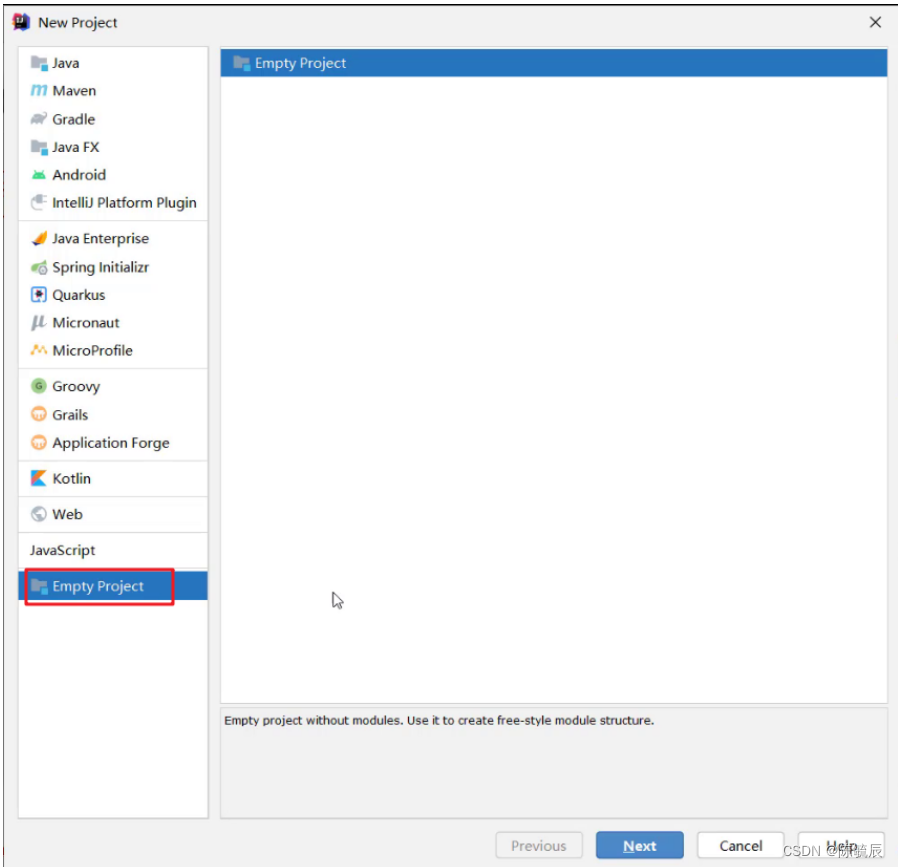Select the Java Enterprise label
Image resolution: width=898 pixels, height=867 pixels.
coord(101,238)
